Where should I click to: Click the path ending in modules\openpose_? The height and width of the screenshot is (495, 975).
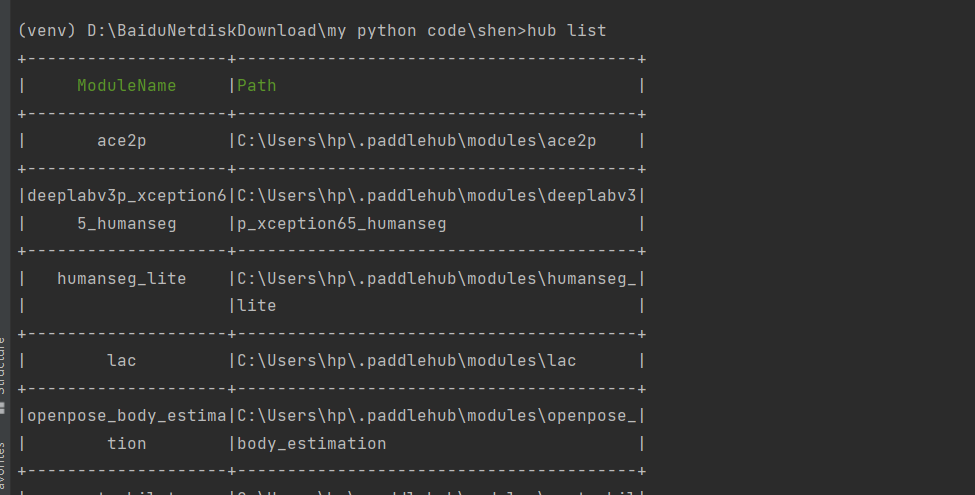pos(437,416)
